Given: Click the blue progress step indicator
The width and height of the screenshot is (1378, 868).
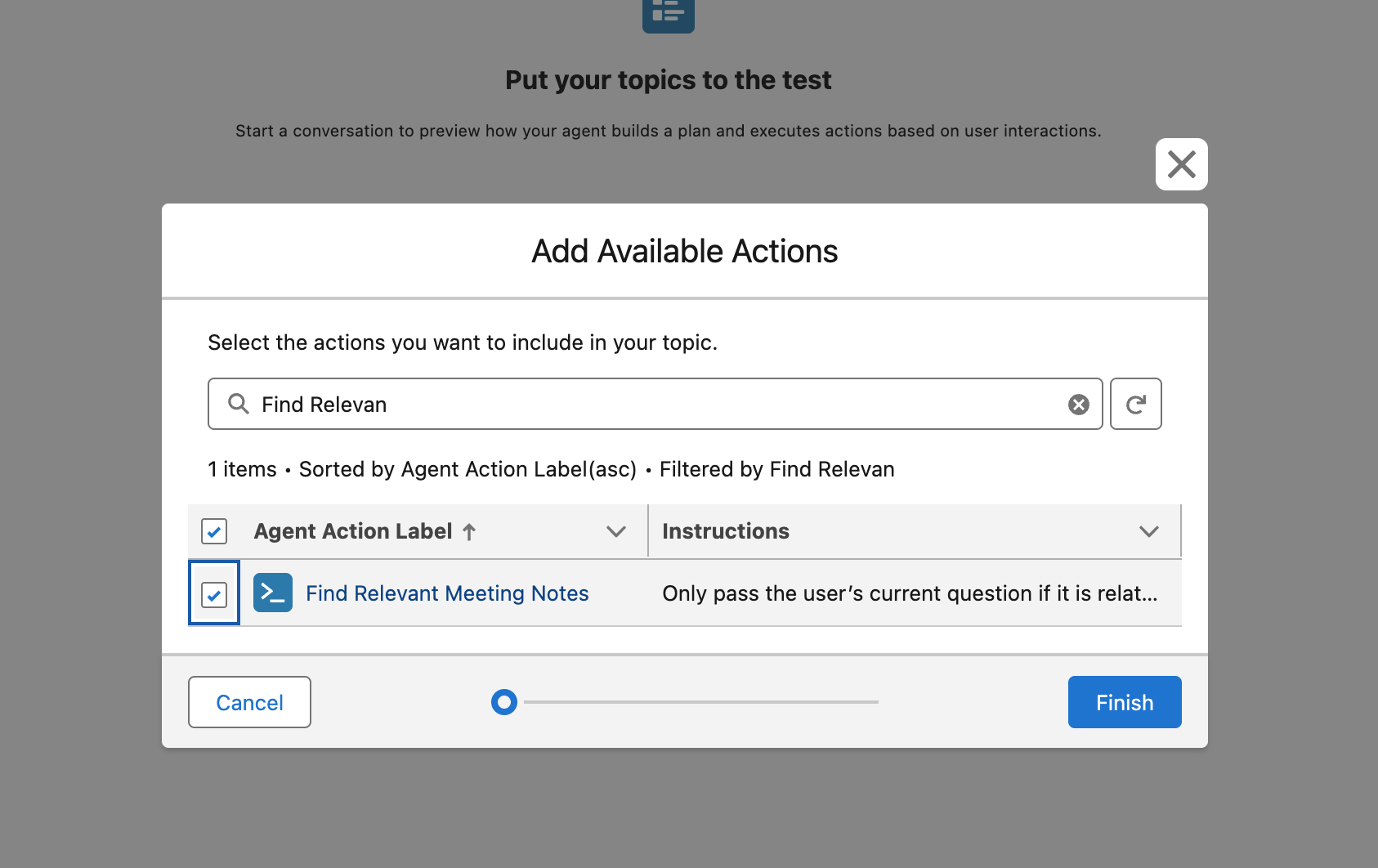Looking at the screenshot, I should (x=504, y=702).
